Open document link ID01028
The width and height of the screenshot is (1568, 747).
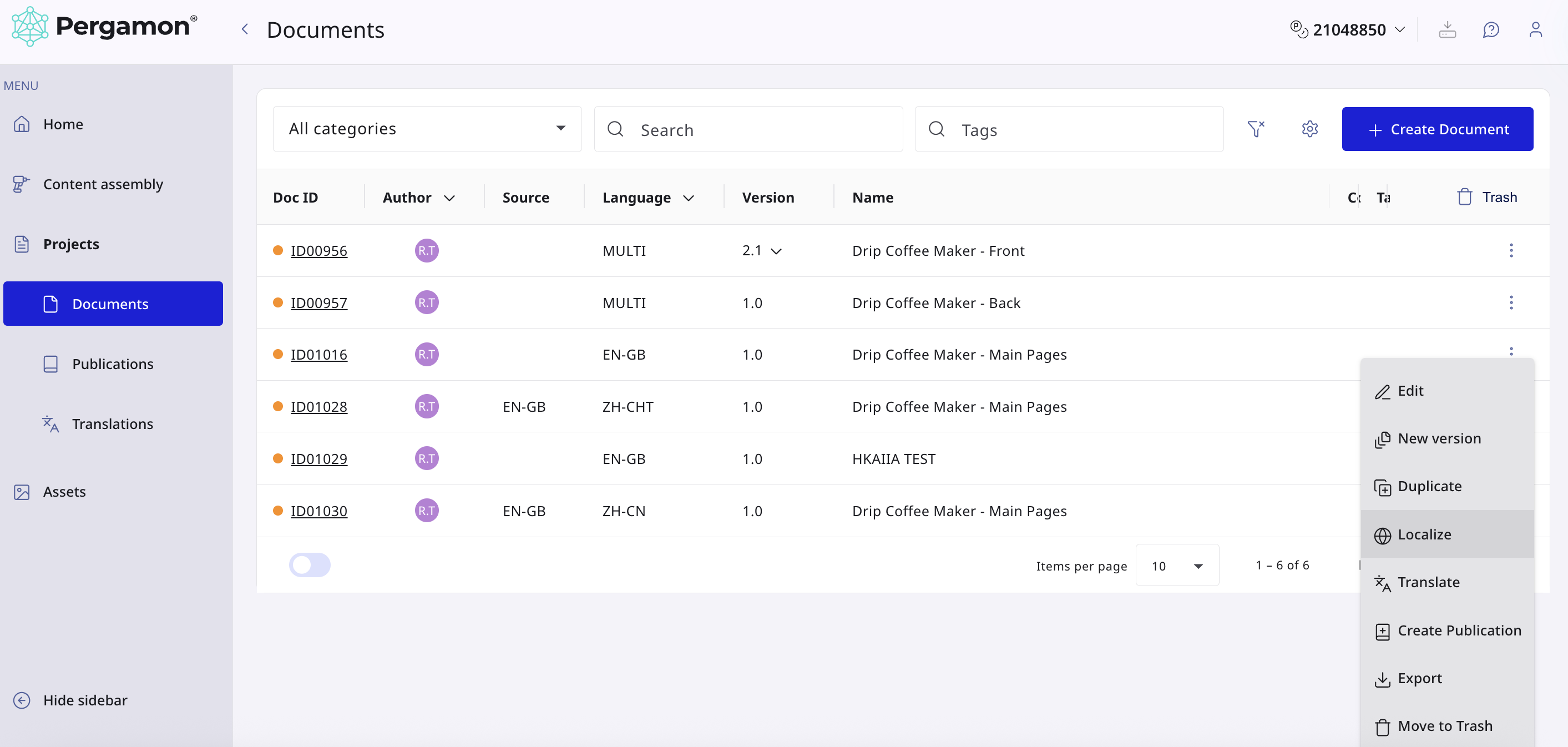tap(318, 406)
